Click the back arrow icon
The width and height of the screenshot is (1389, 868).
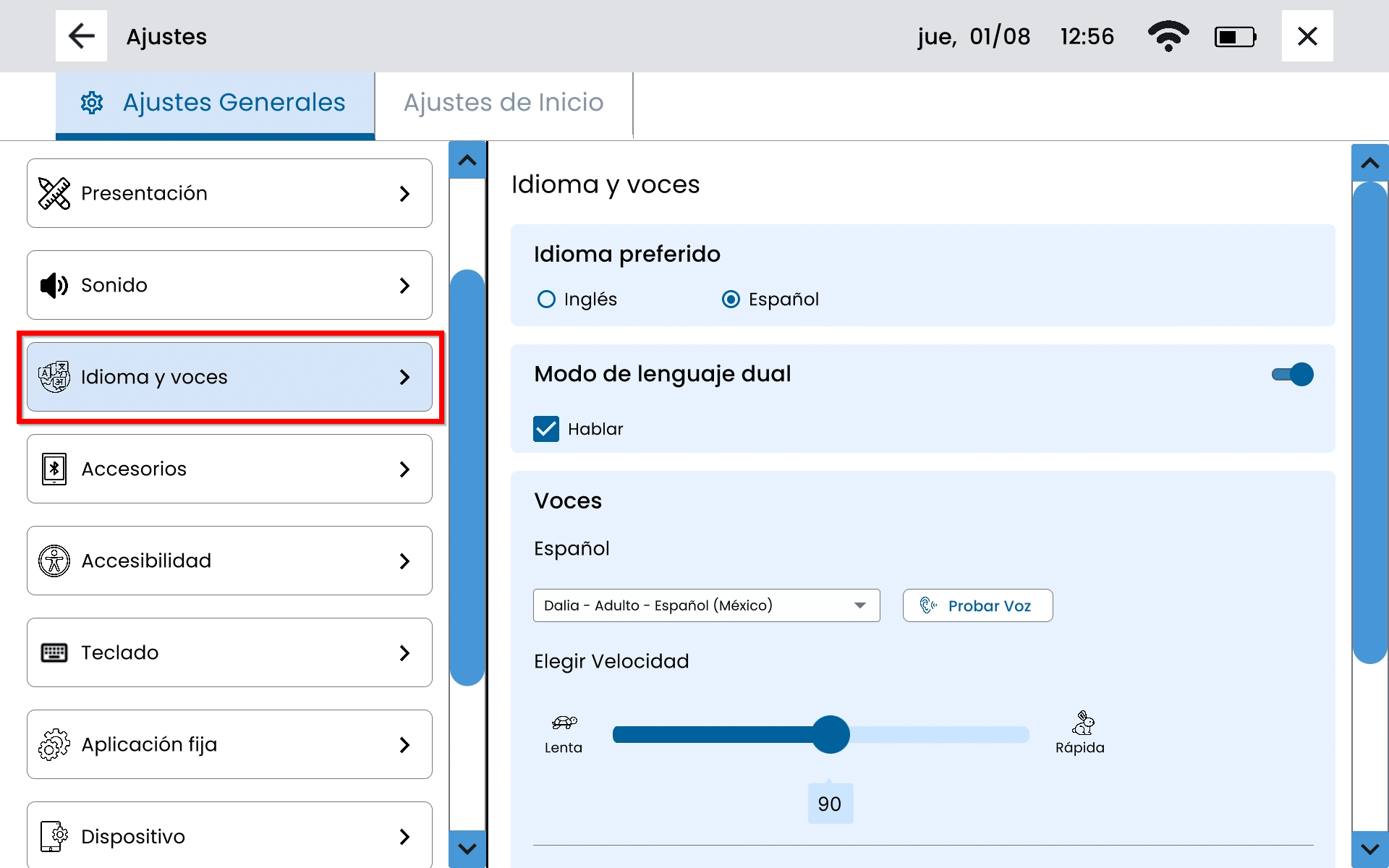tap(81, 36)
